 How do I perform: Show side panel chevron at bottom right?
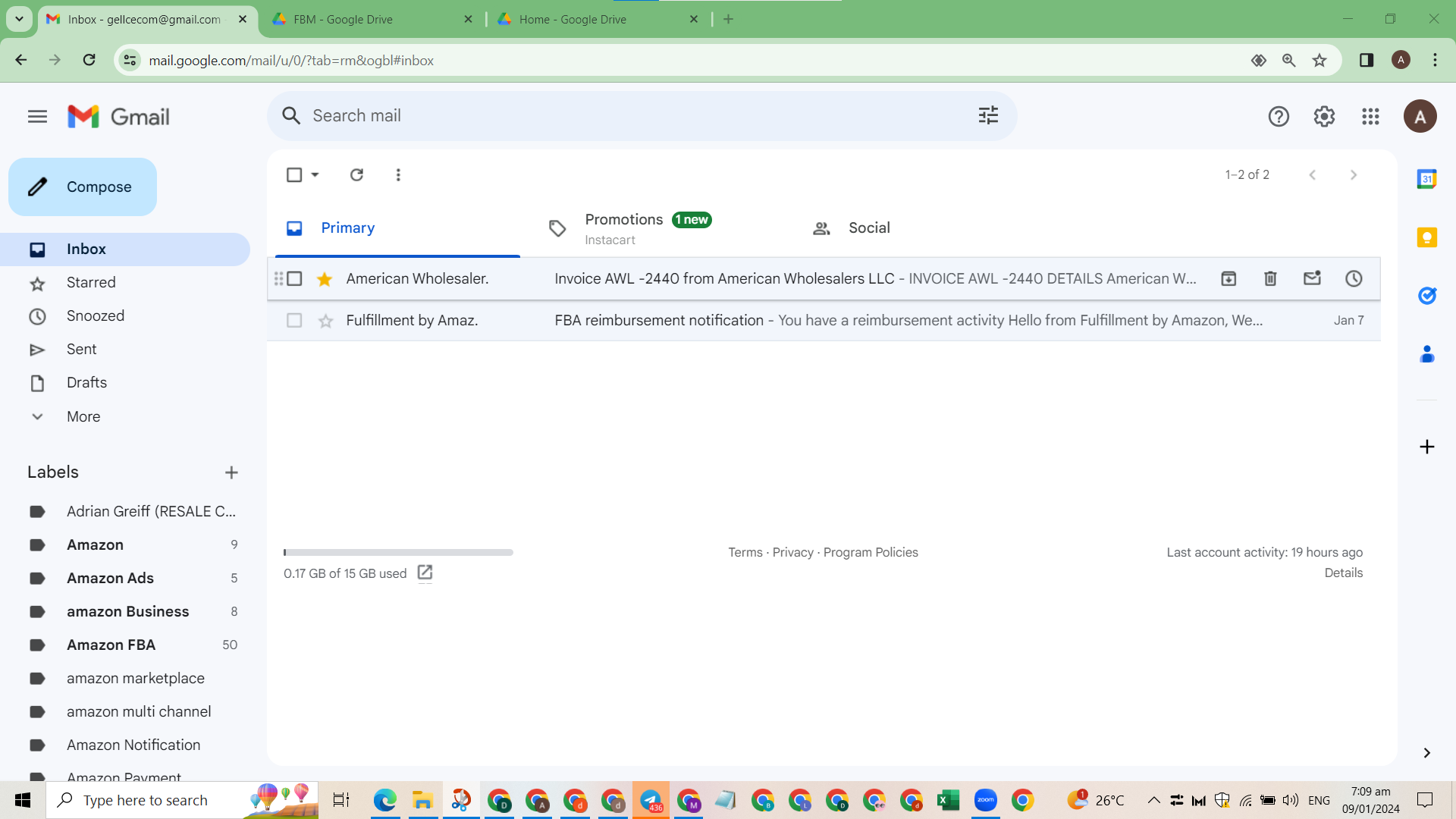point(1426,752)
